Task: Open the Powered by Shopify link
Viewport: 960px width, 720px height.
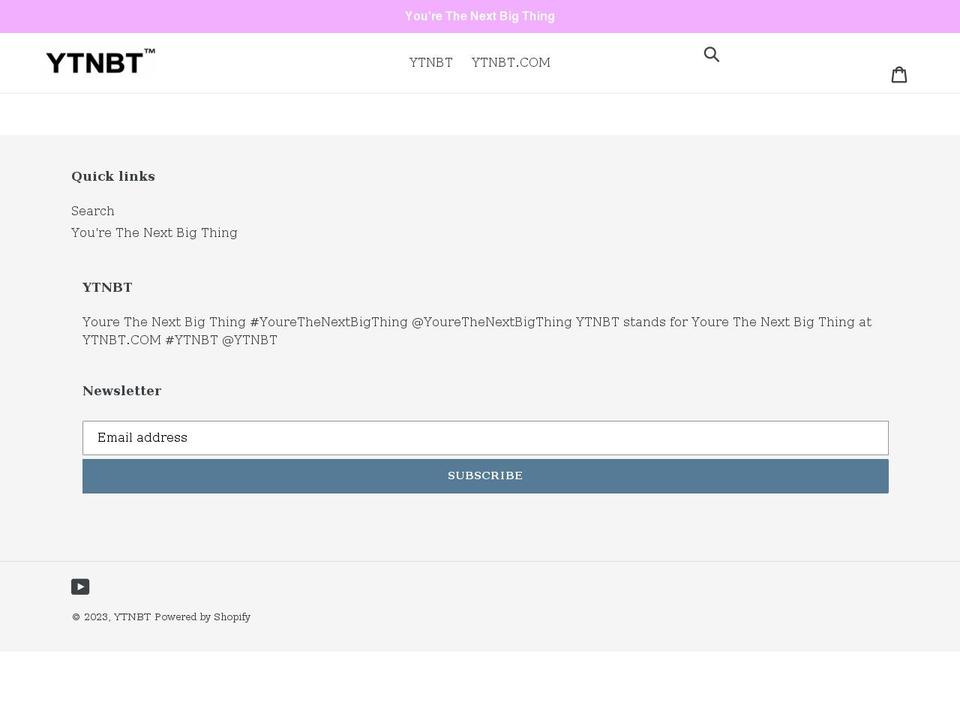Action: tap(202, 617)
